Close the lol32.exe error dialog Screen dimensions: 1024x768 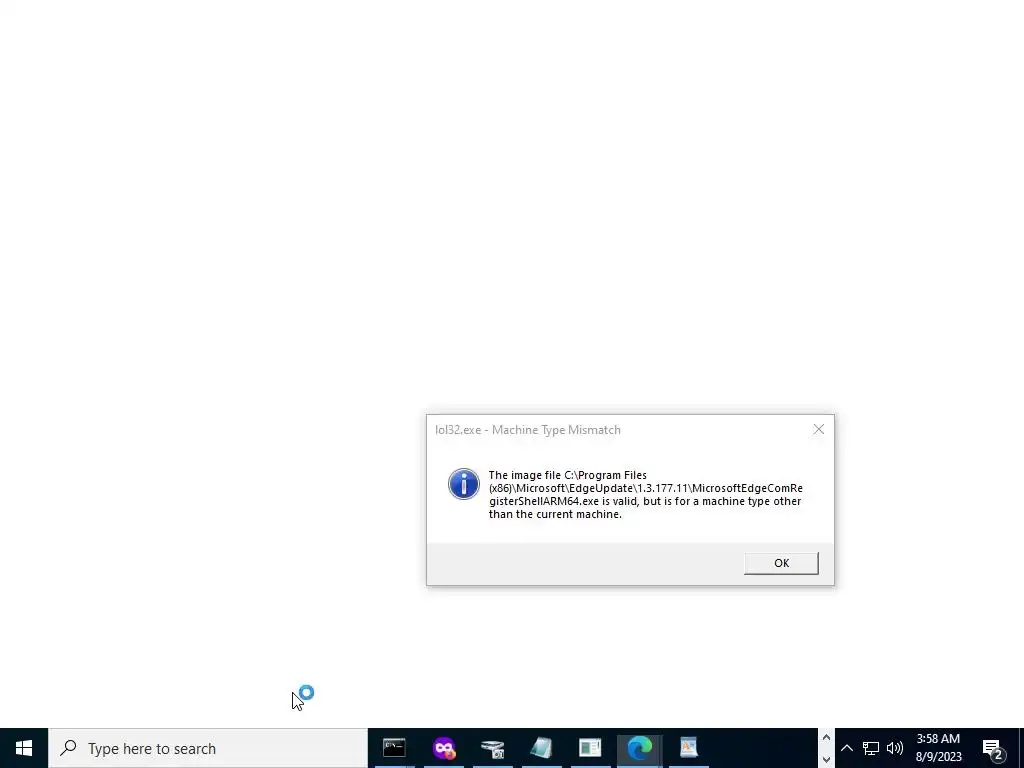coord(818,429)
